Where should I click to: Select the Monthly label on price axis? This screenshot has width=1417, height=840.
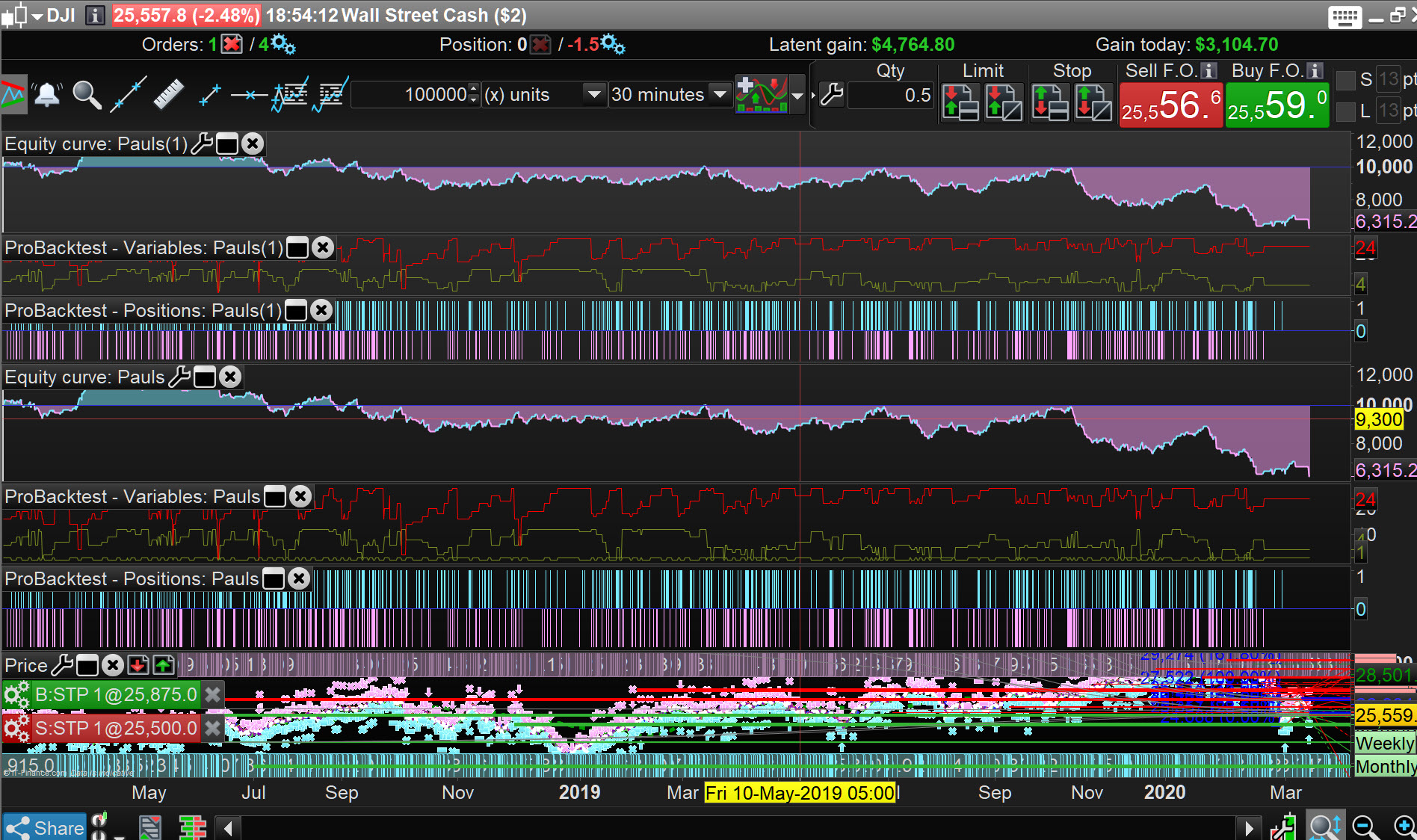[x=1385, y=766]
